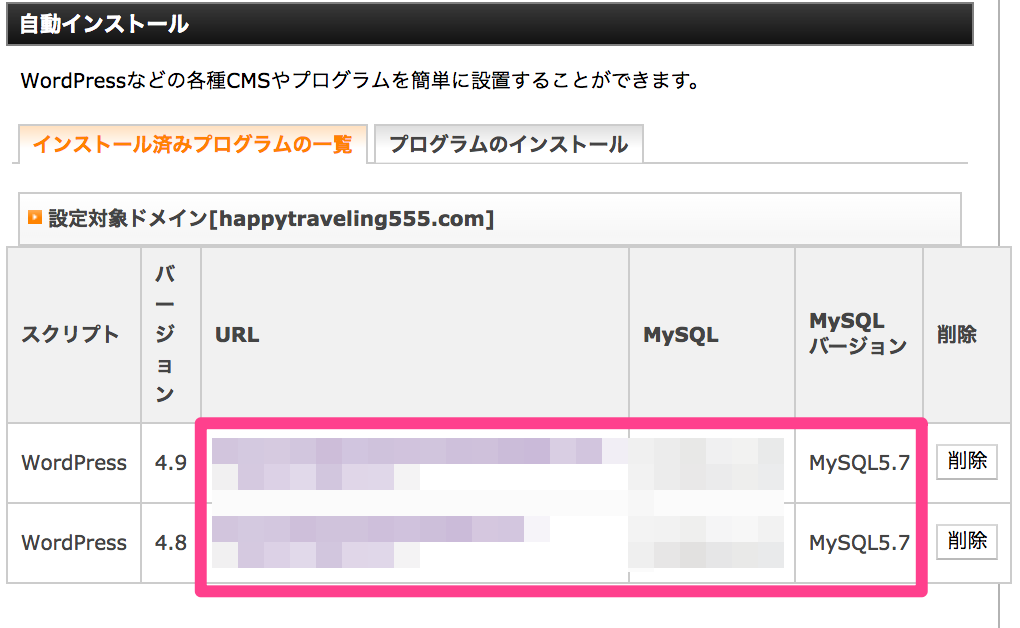Select WordPress script cell in 4.8 row

pyautogui.click(x=74, y=543)
